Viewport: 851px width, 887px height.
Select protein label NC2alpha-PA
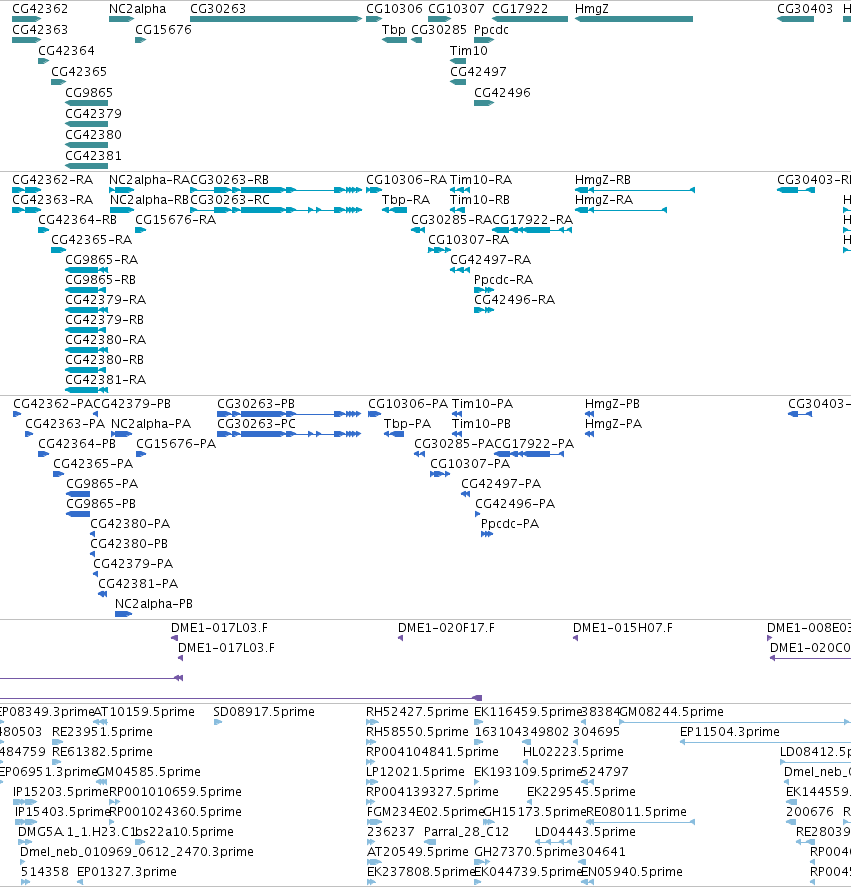coord(151,424)
